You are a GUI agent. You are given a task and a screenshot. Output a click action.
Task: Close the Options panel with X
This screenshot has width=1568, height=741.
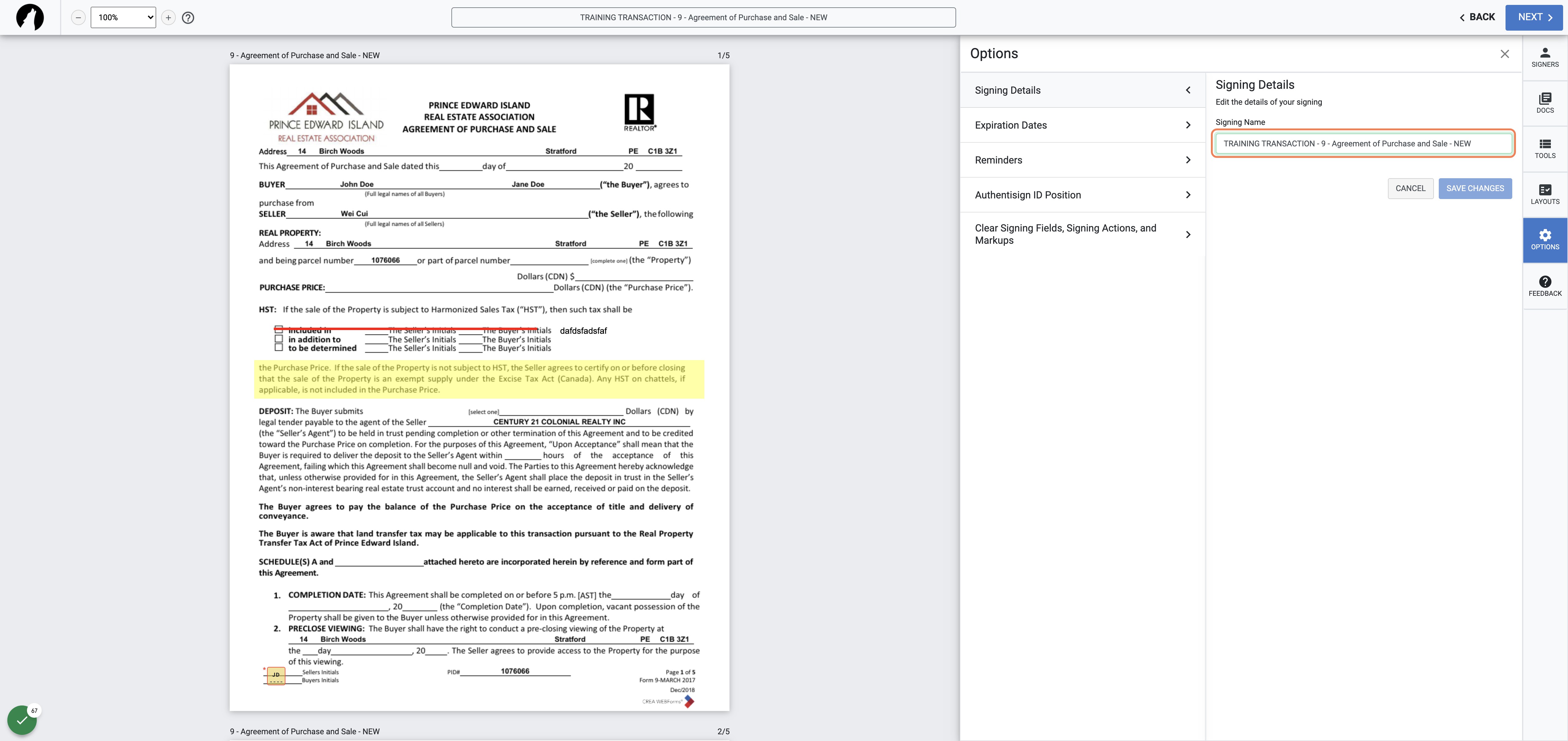pyautogui.click(x=1505, y=54)
